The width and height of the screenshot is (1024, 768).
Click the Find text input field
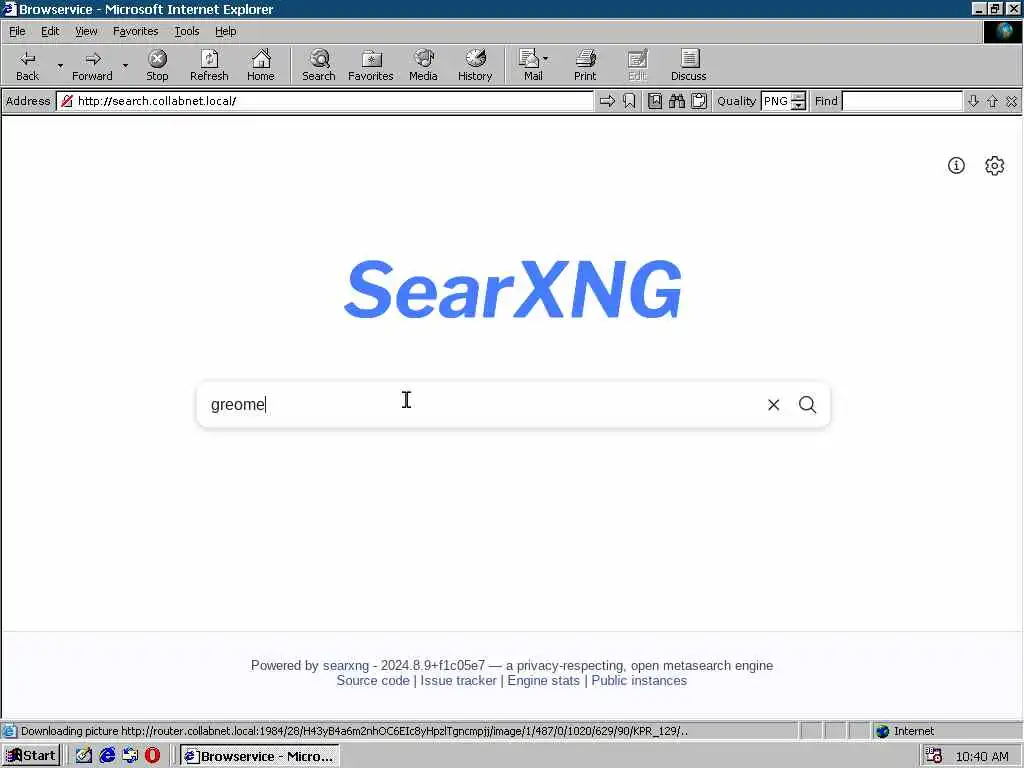pos(902,101)
